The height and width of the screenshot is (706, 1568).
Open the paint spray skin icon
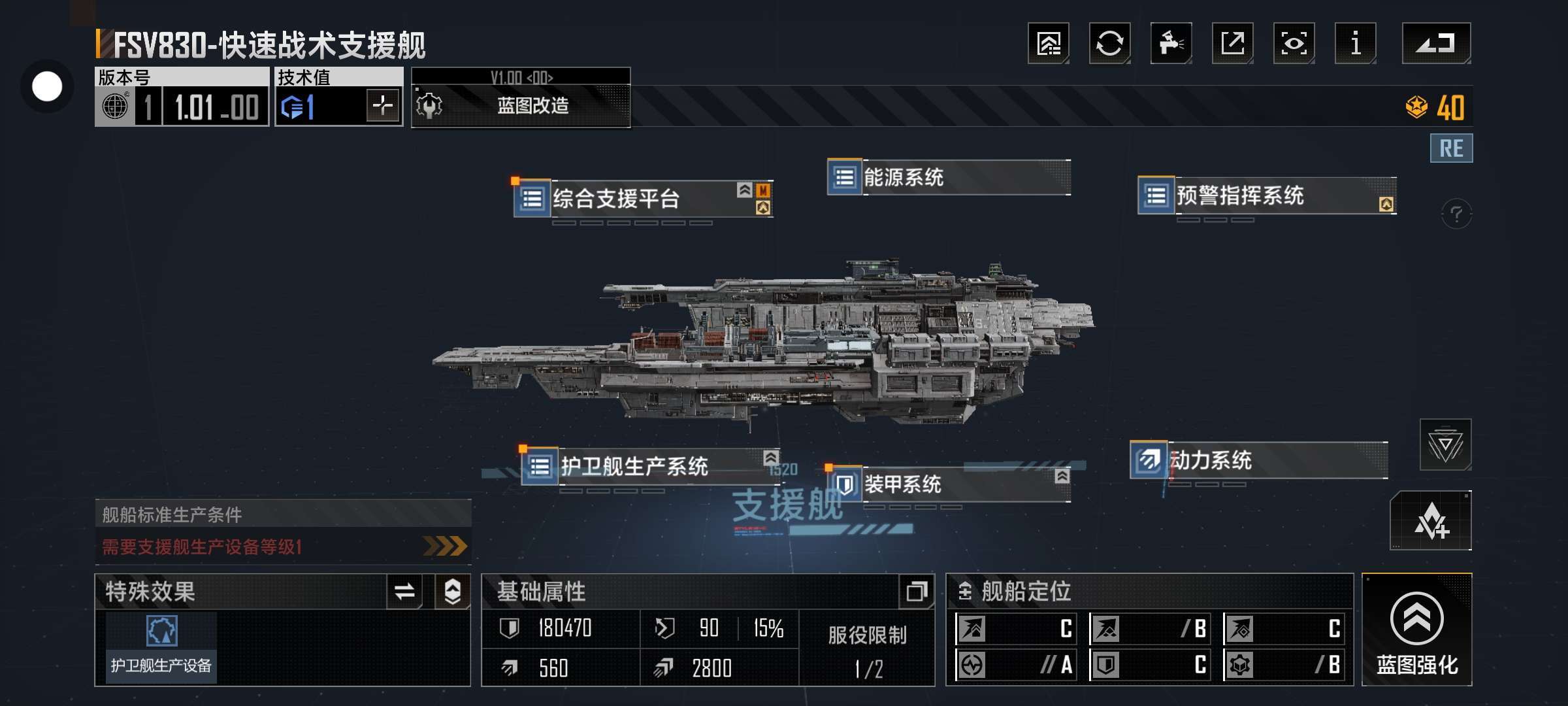pos(1171,43)
